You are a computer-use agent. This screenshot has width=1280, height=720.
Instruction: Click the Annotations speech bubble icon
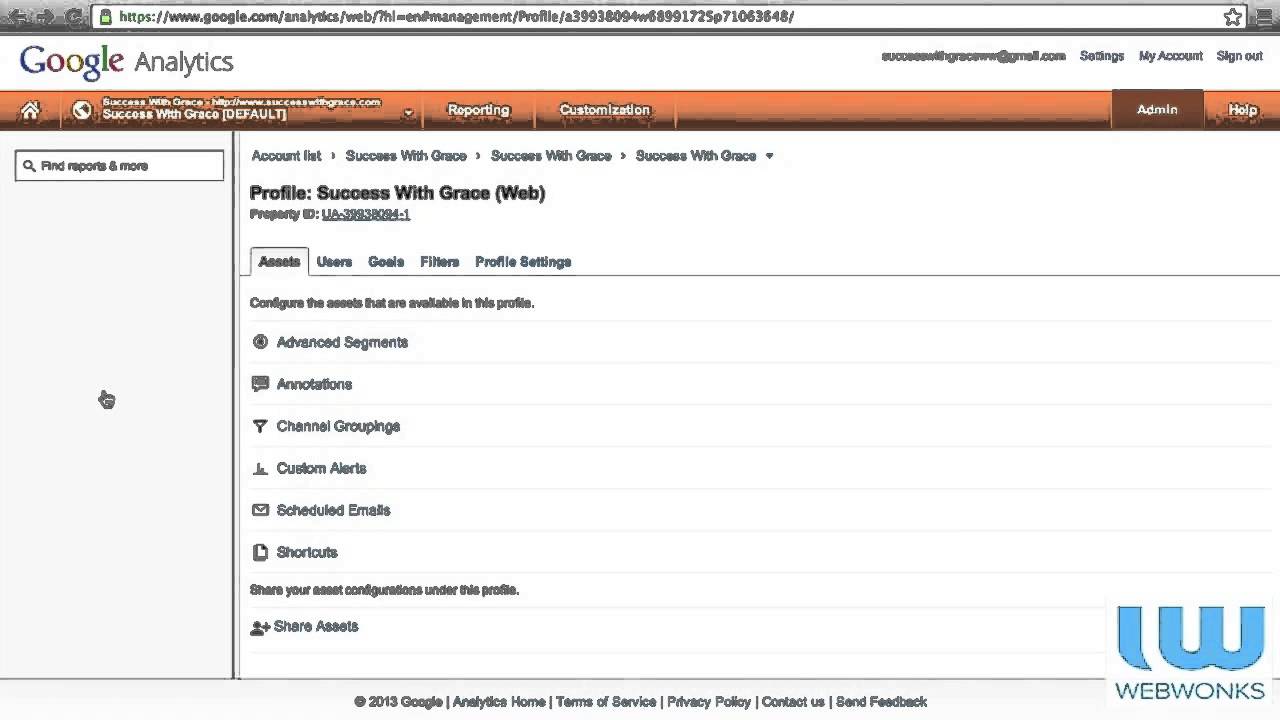click(260, 383)
